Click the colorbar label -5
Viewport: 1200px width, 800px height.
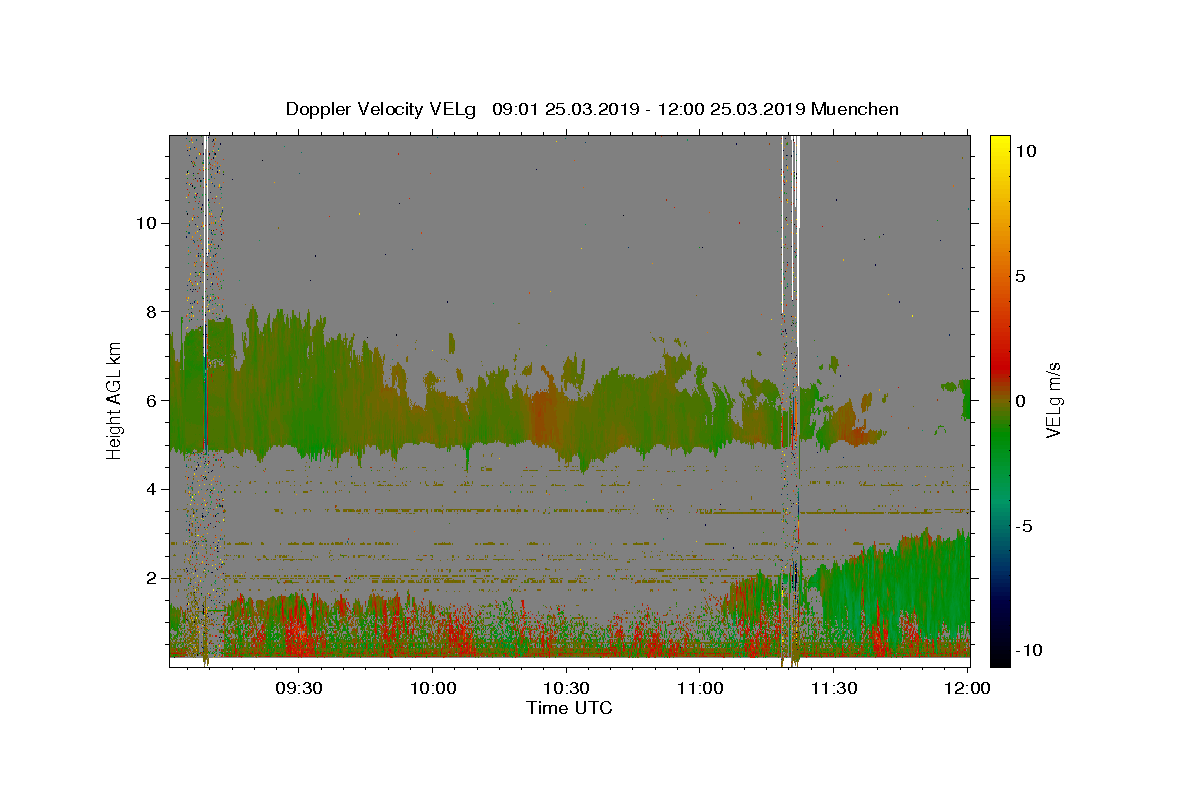pos(1023,526)
